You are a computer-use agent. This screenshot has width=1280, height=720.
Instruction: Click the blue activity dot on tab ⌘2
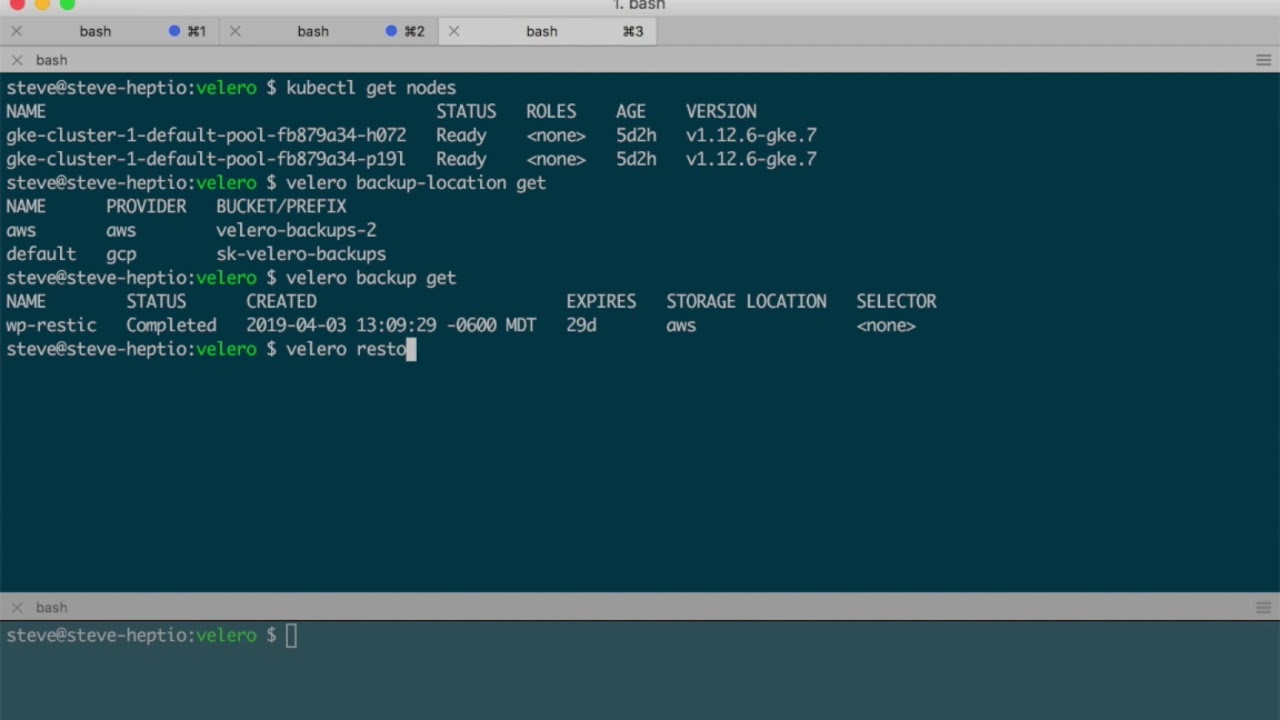click(391, 31)
